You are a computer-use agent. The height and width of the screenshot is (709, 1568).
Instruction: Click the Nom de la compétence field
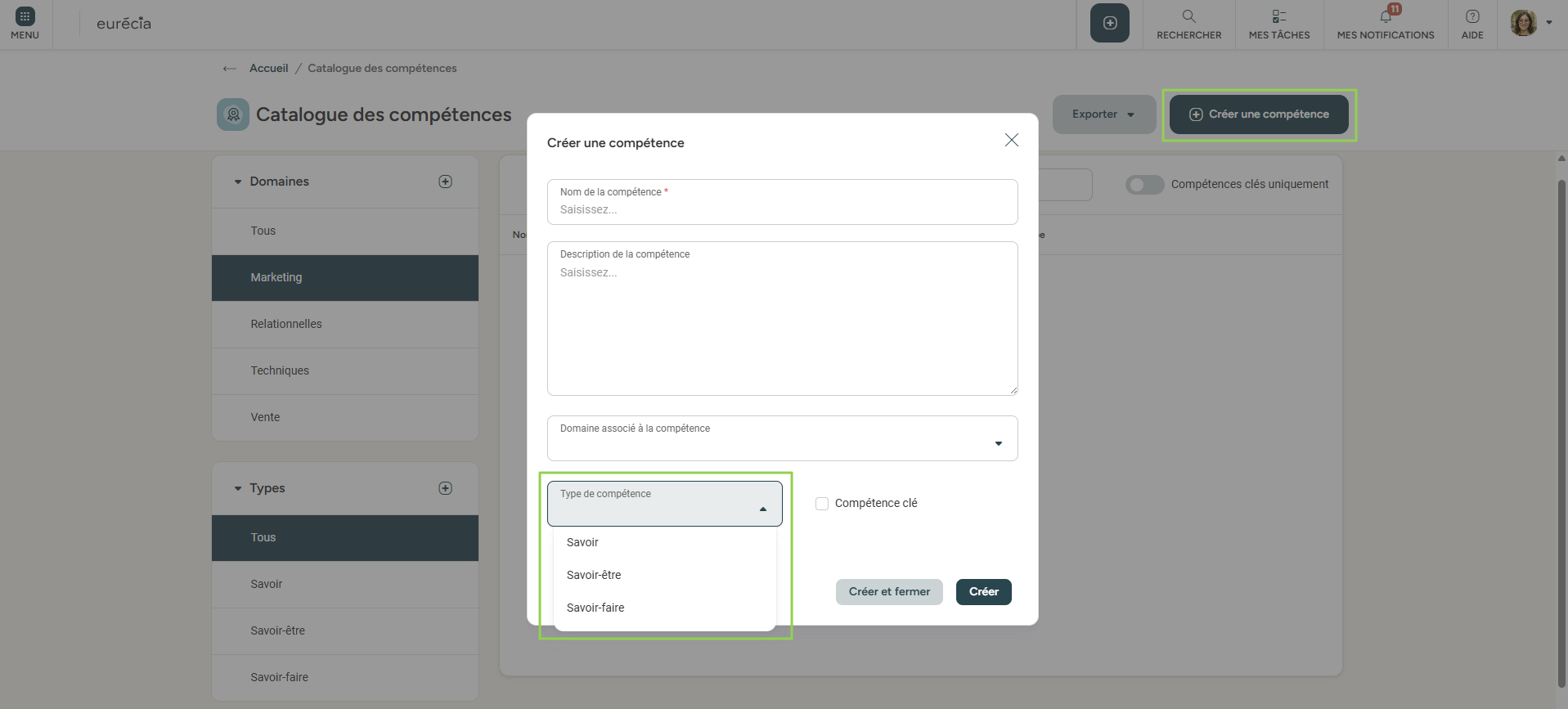(x=782, y=209)
